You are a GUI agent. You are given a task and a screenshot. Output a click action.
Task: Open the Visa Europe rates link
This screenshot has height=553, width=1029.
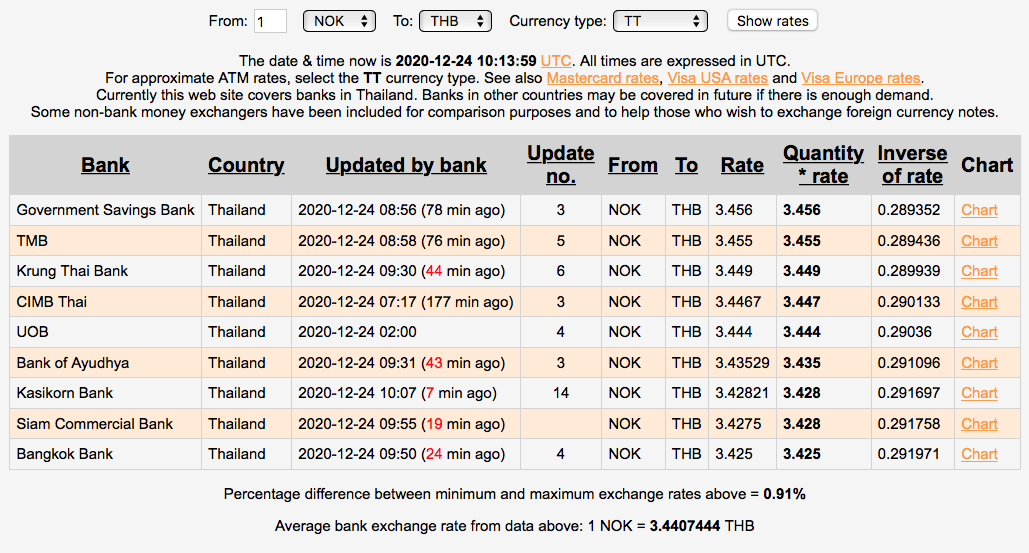(860, 78)
